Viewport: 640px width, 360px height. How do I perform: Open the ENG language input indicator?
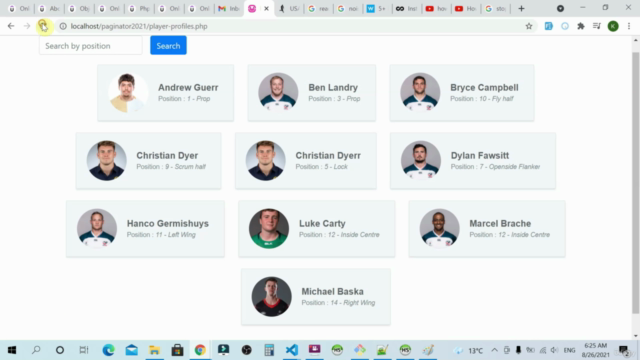[569, 350]
